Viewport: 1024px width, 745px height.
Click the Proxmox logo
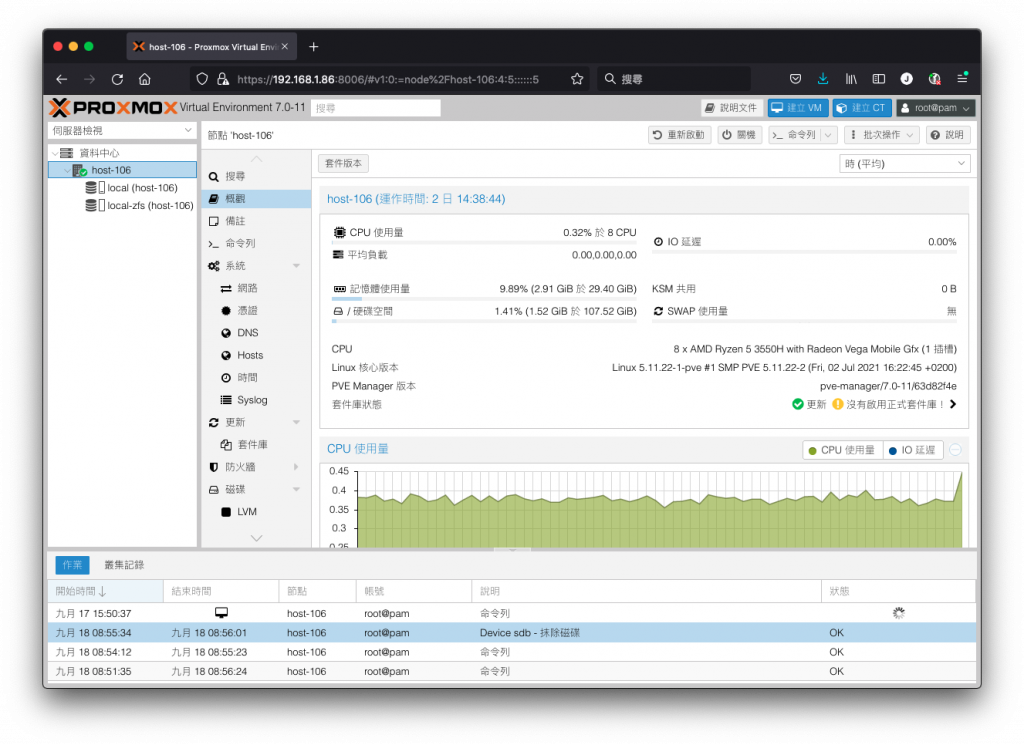tap(114, 107)
